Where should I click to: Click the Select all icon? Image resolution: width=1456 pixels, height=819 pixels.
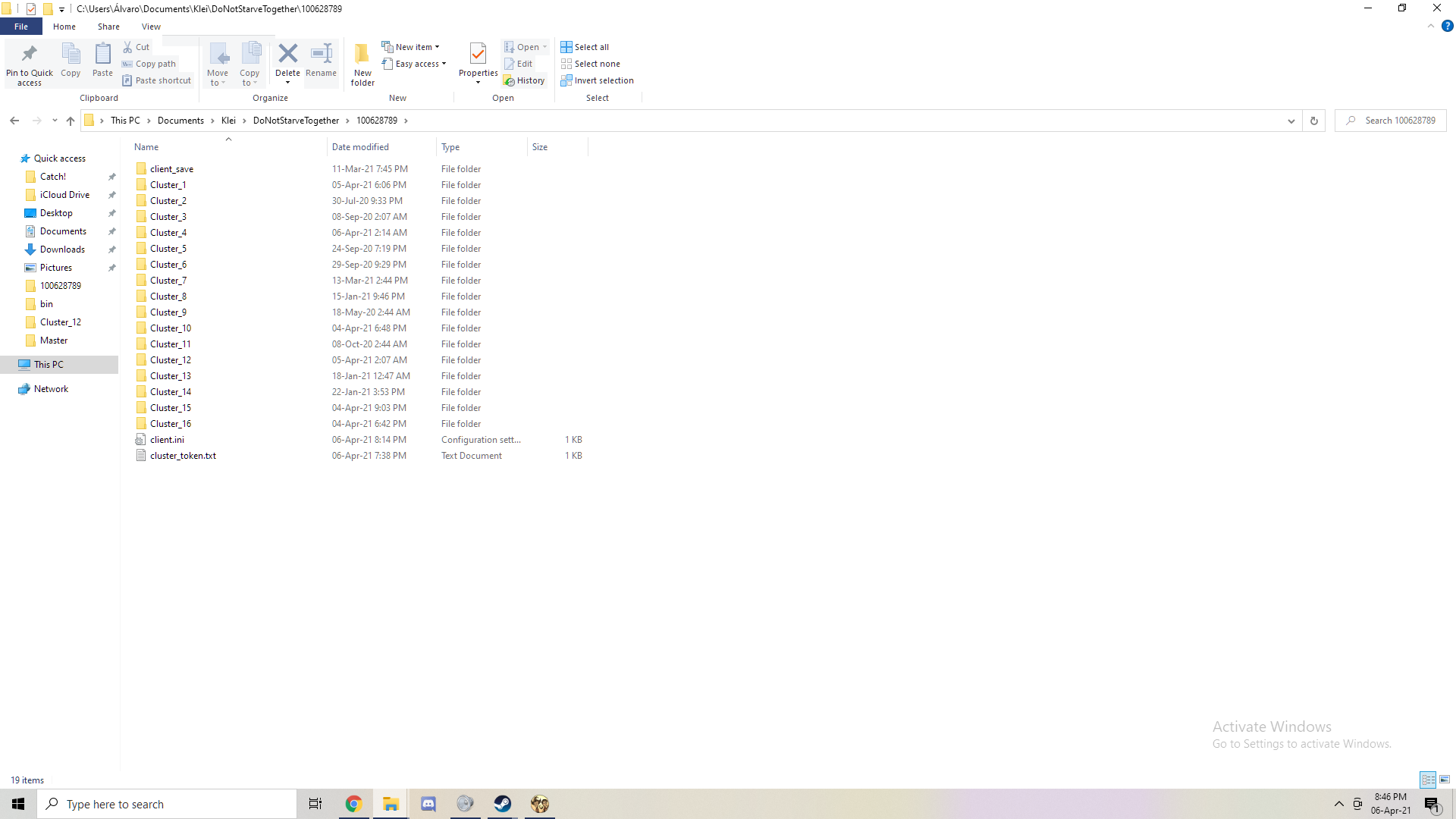point(585,47)
